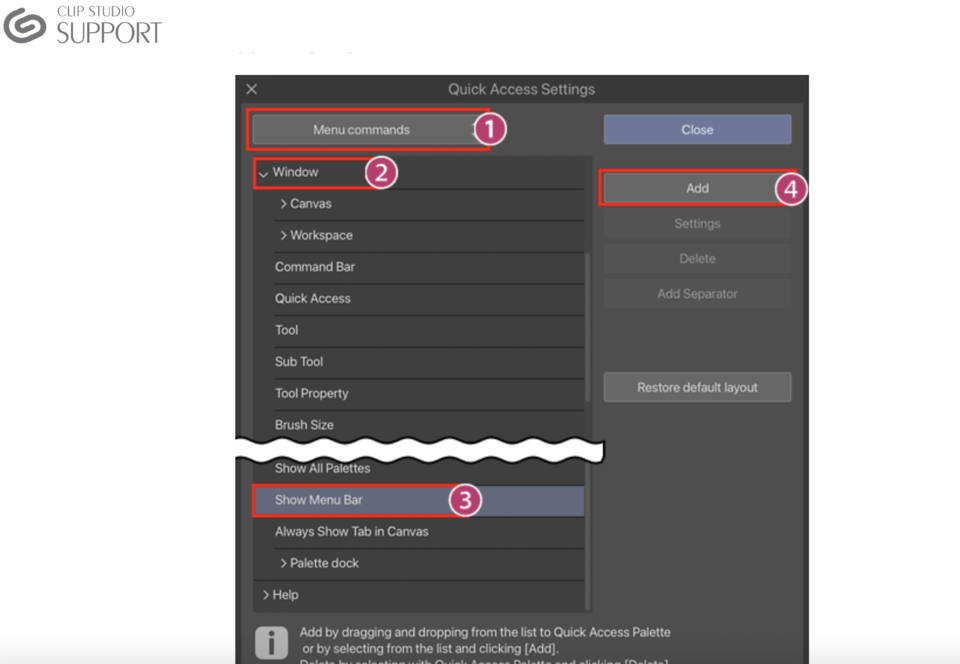Click the Settings button

click(697, 223)
